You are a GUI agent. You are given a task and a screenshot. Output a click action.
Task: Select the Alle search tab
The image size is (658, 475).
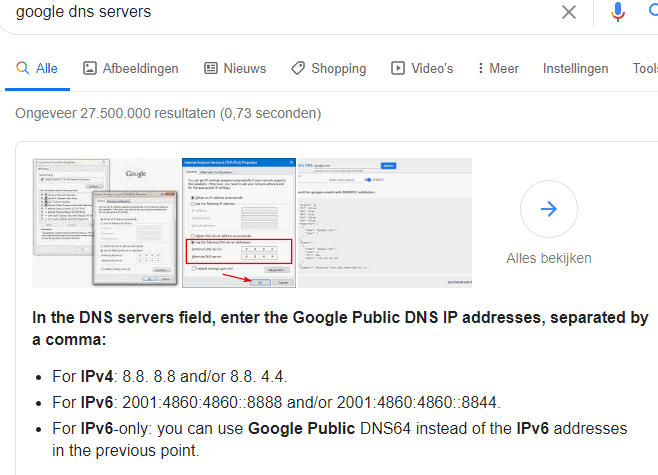37,68
